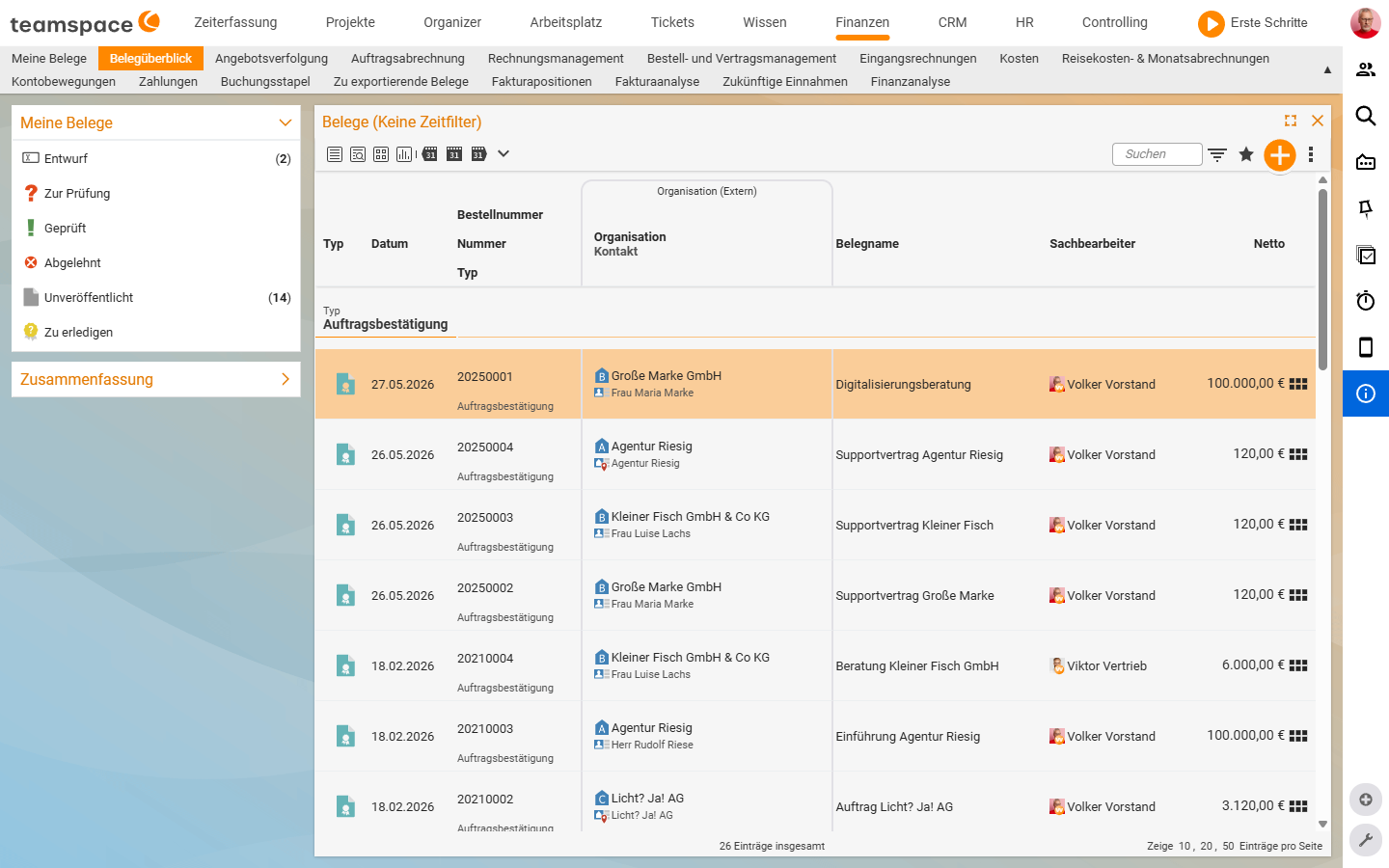Image resolution: width=1389 pixels, height=868 pixels.
Task: Open row menu for Beratung Kleiner Fisch GmbH
Action: pyautogui.click(x=1298, y=665)
